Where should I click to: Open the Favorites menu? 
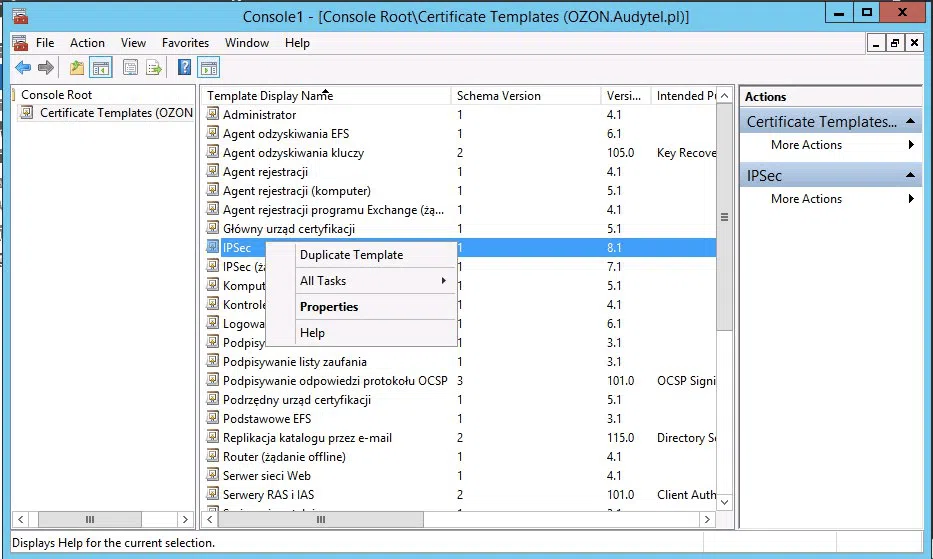point(185,43)
